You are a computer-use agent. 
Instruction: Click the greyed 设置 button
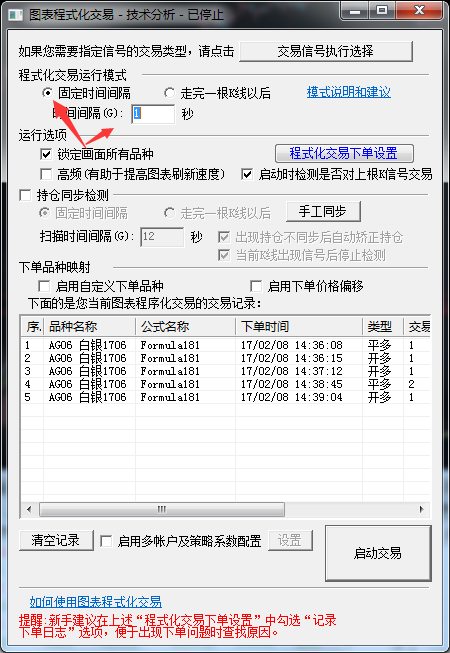point(290,540)
